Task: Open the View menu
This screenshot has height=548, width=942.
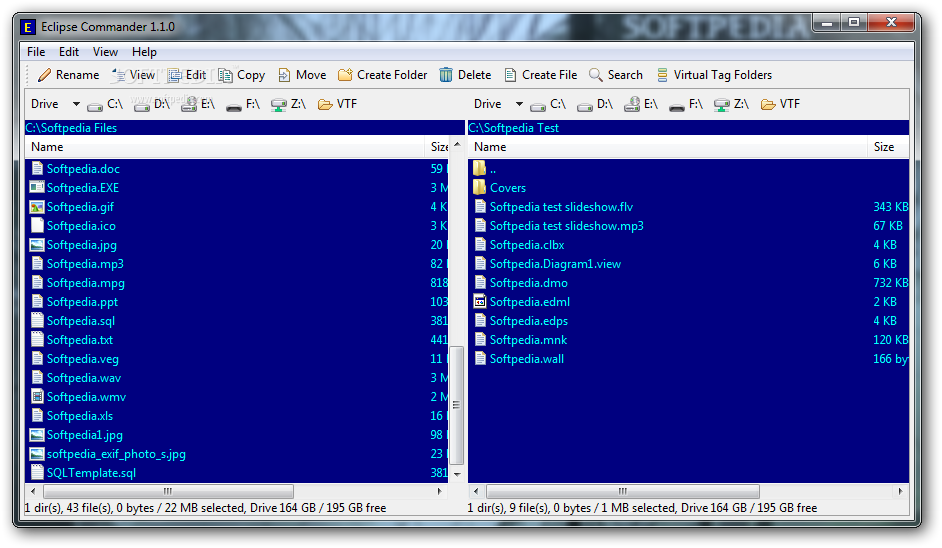Action: point(105,52)
